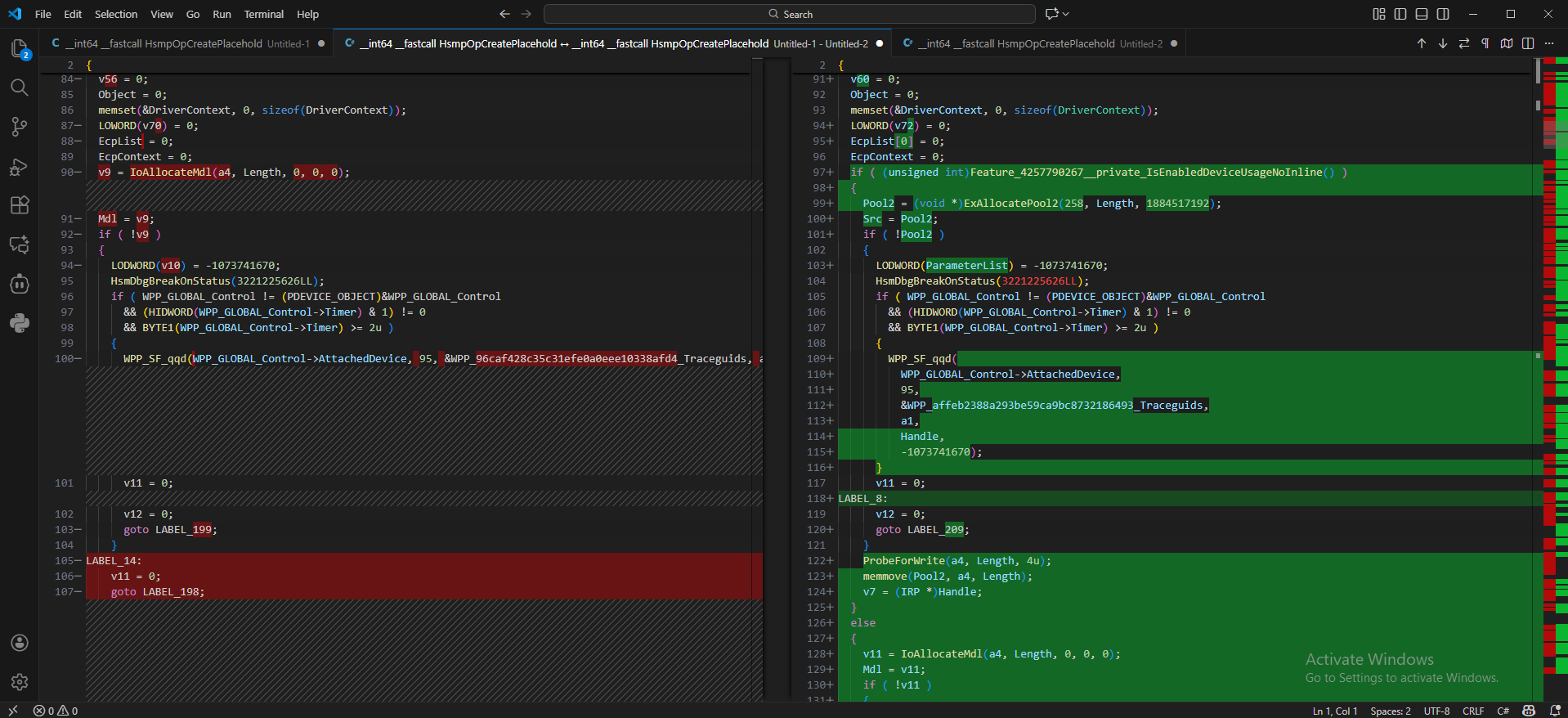Toggle whitespace trimming paragraph icon
1568x718 pixels.
[x=1485, y=43]
